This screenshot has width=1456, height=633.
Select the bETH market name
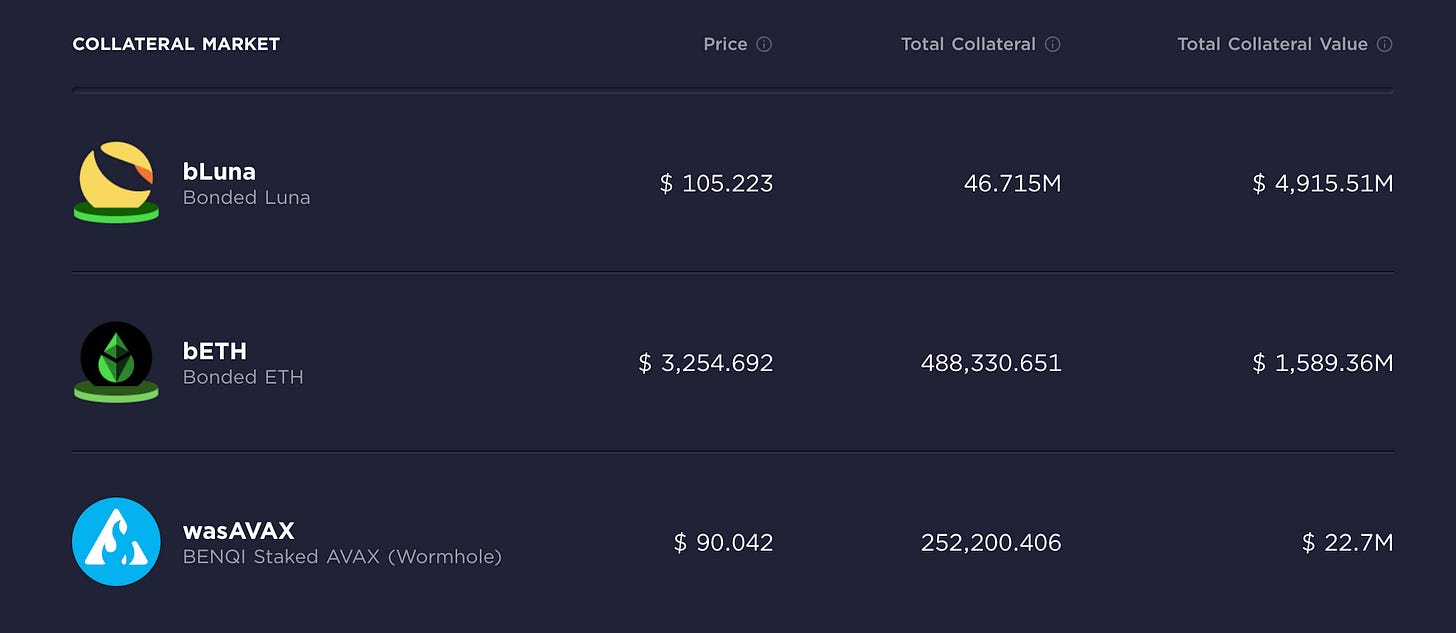click(214, 351)
